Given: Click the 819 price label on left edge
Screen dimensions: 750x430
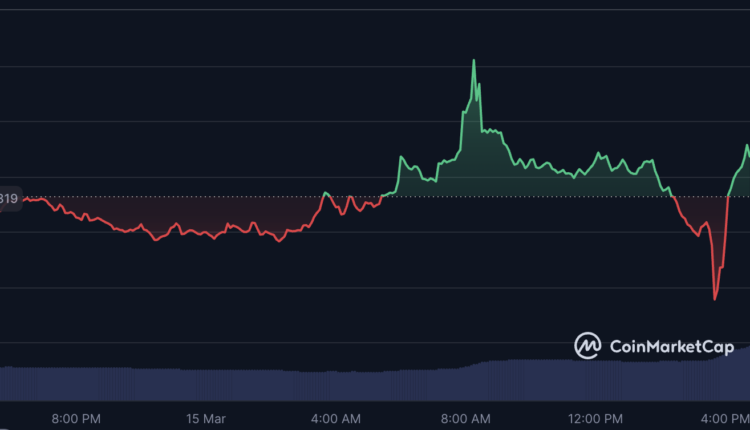Looking at the screenshot, I should point(9,199).
